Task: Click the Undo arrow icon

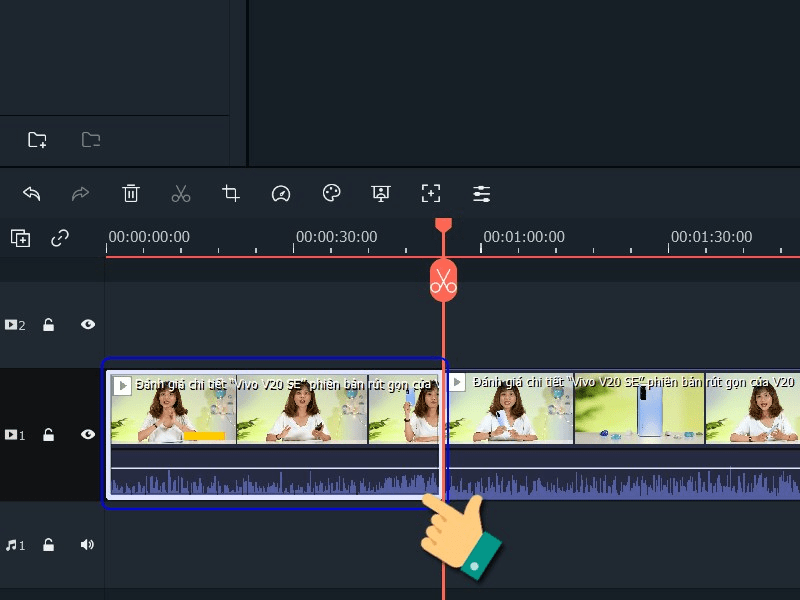Action: click(x=30, y=193)
